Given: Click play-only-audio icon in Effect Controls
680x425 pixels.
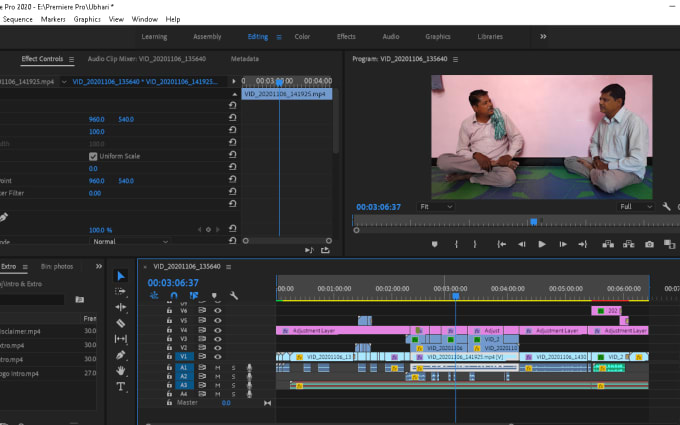Looking at the screenshot, I should [309, 250].
